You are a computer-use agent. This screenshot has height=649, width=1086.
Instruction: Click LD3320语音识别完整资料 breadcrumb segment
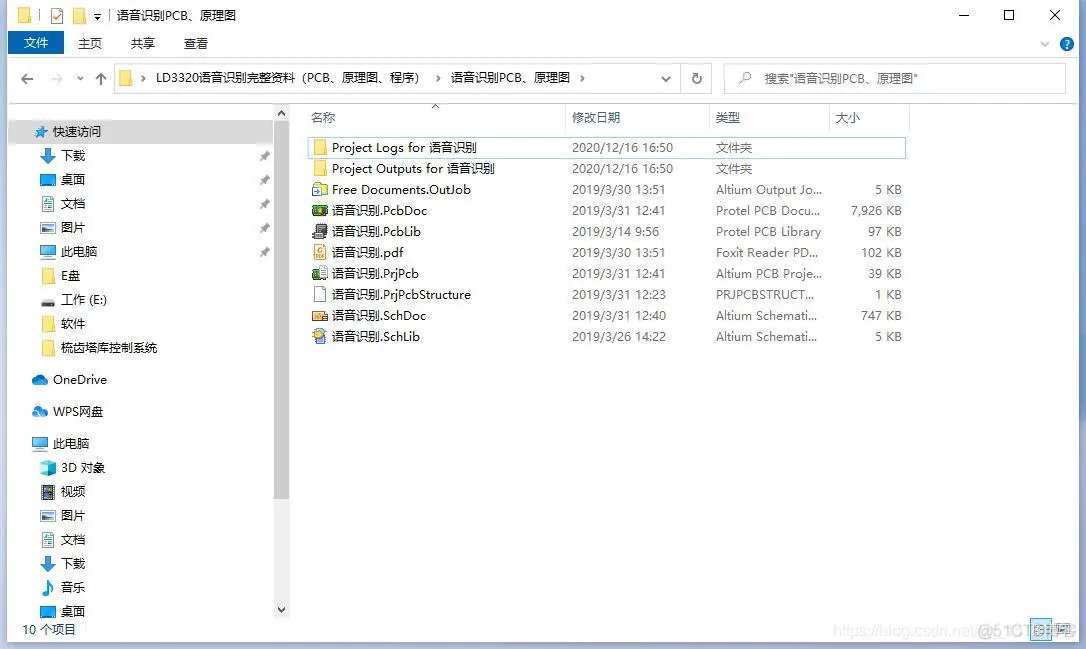point(287,78)
